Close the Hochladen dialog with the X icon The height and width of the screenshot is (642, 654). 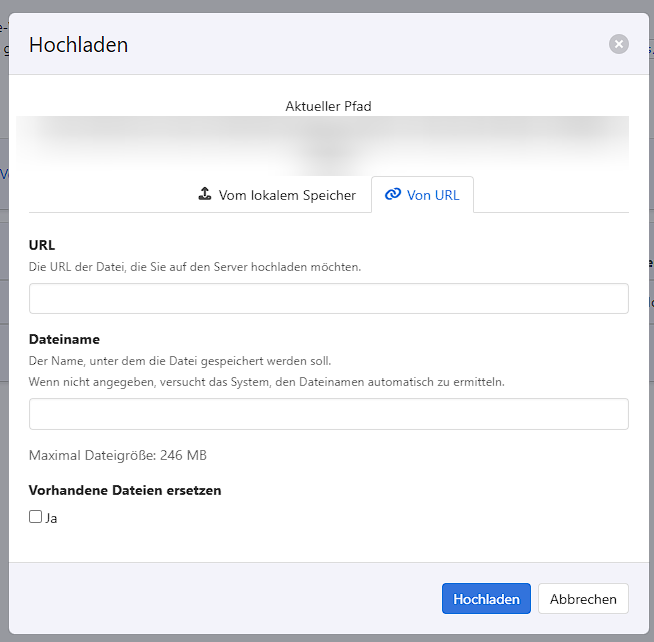point(619,44)
